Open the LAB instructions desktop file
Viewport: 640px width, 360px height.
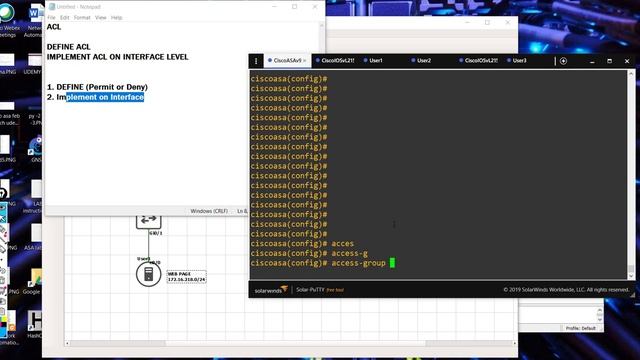click(x=34, y=197)
